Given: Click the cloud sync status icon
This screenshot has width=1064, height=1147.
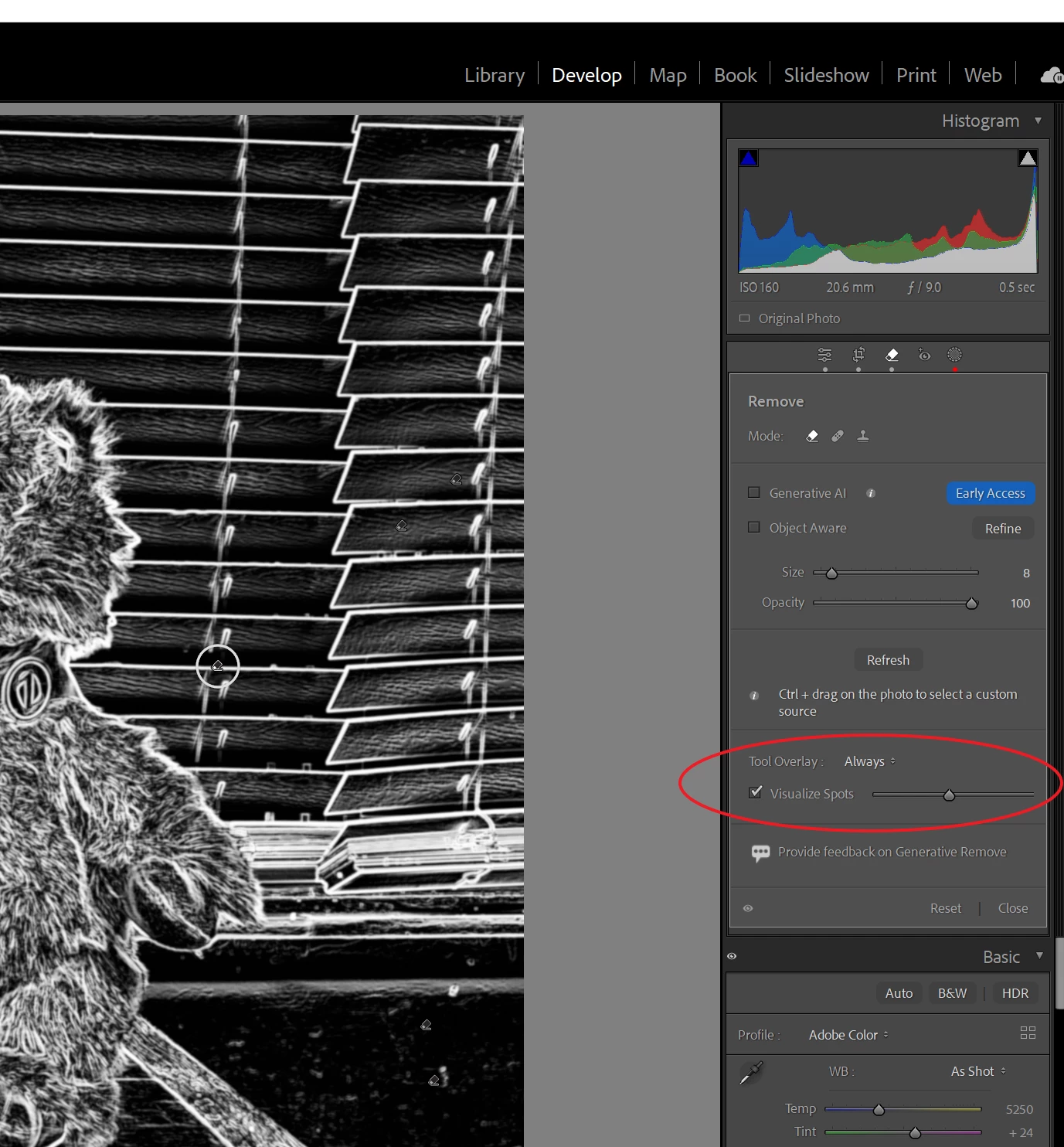Looking at the screenshot, I should (x=1052, y=75).
